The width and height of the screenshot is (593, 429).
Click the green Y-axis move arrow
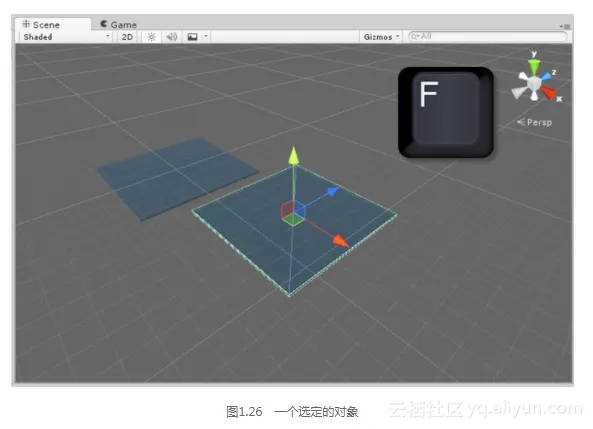coord(293,155)
